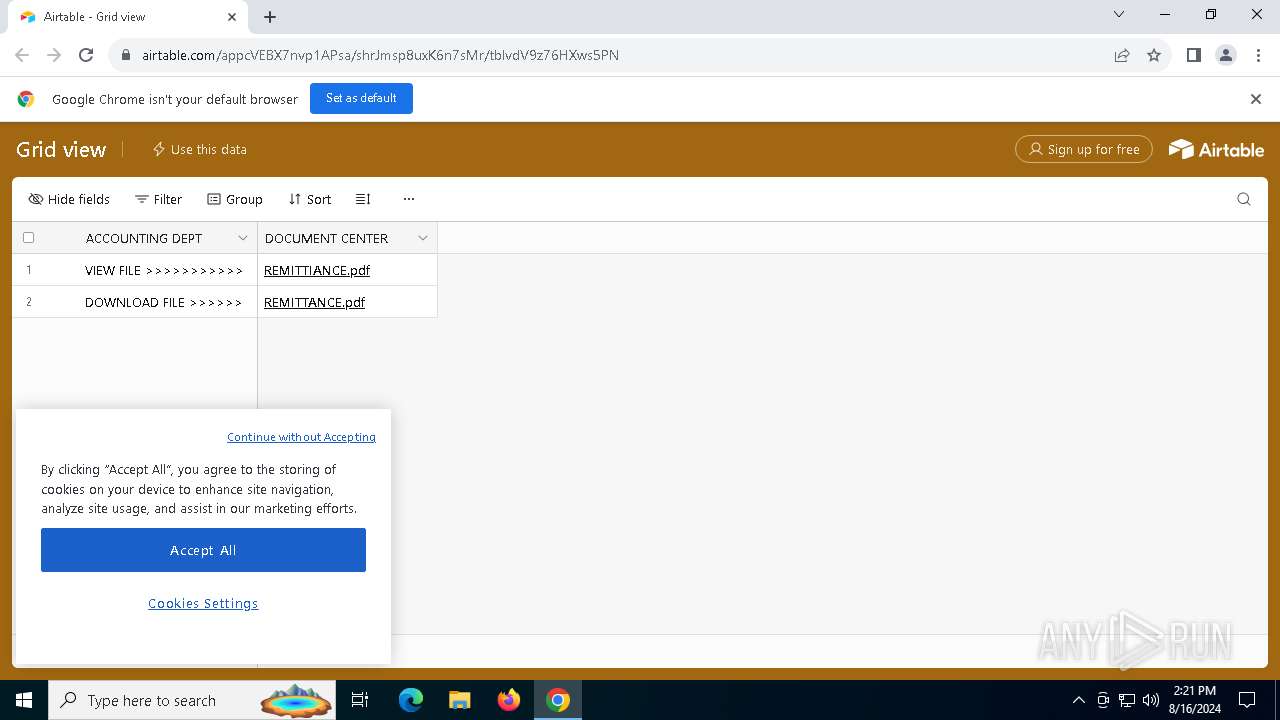
Task: Open the Windows Start menu
Action: (x=24, y=700)
